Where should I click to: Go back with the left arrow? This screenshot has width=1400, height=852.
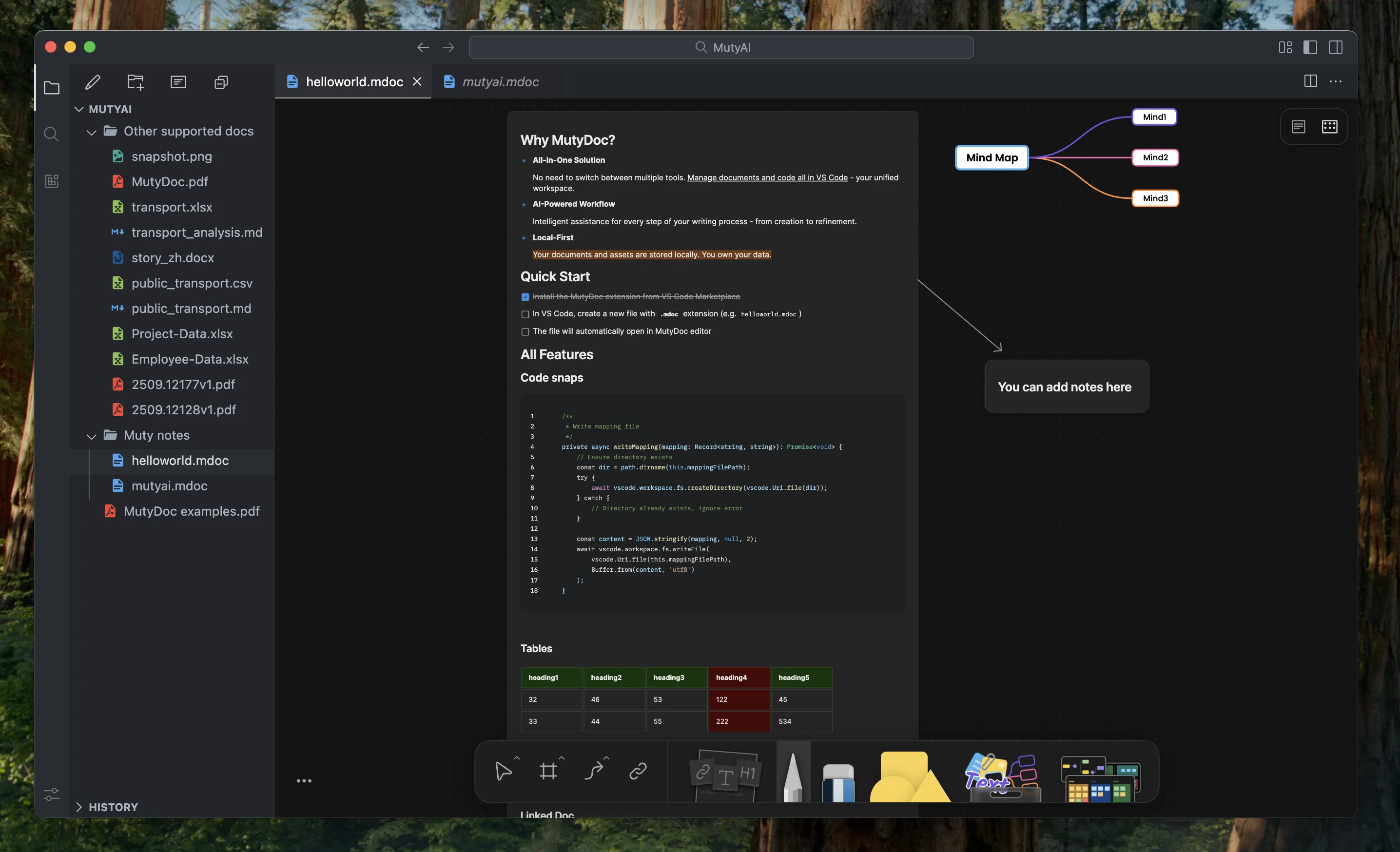(x=423, y=47)
